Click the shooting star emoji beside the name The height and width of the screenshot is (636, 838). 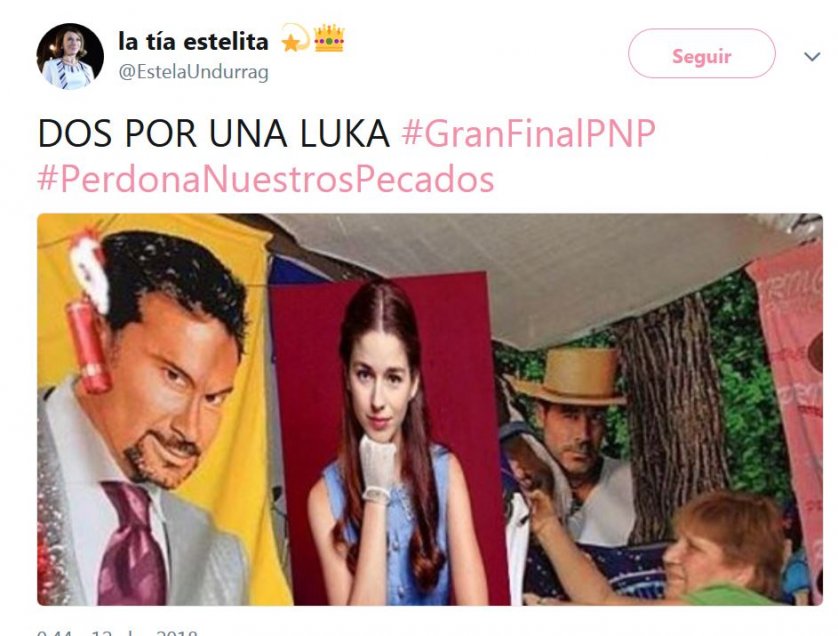(x=296, y=38)
